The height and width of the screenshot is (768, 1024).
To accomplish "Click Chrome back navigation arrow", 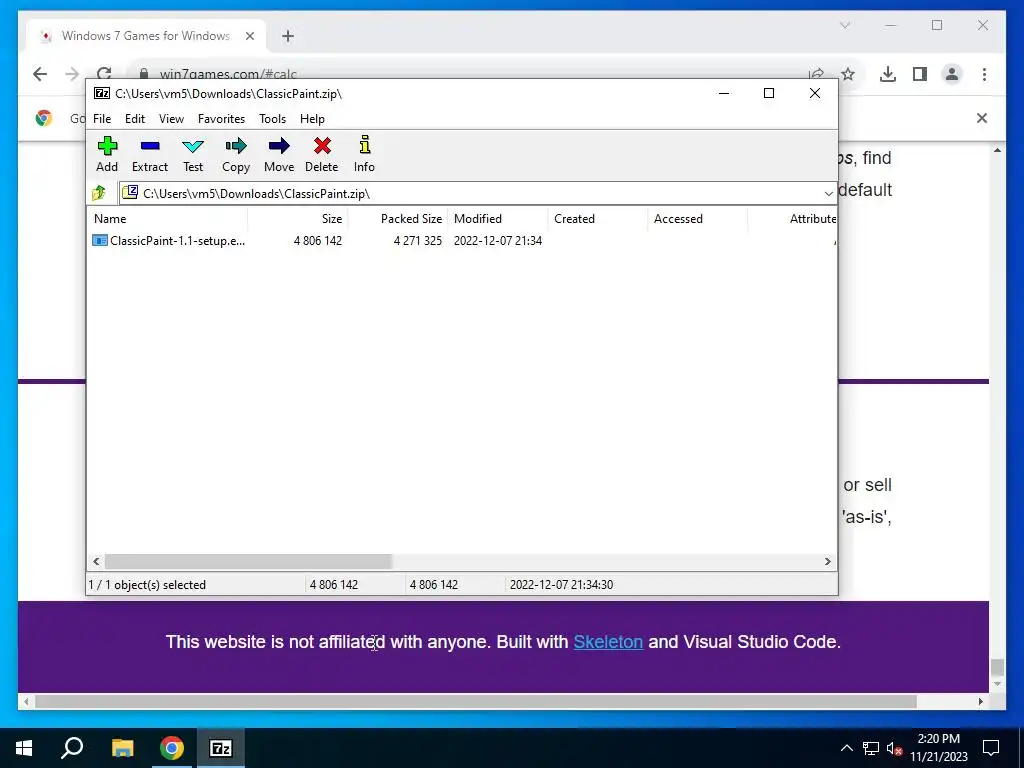I will [40, 74].
